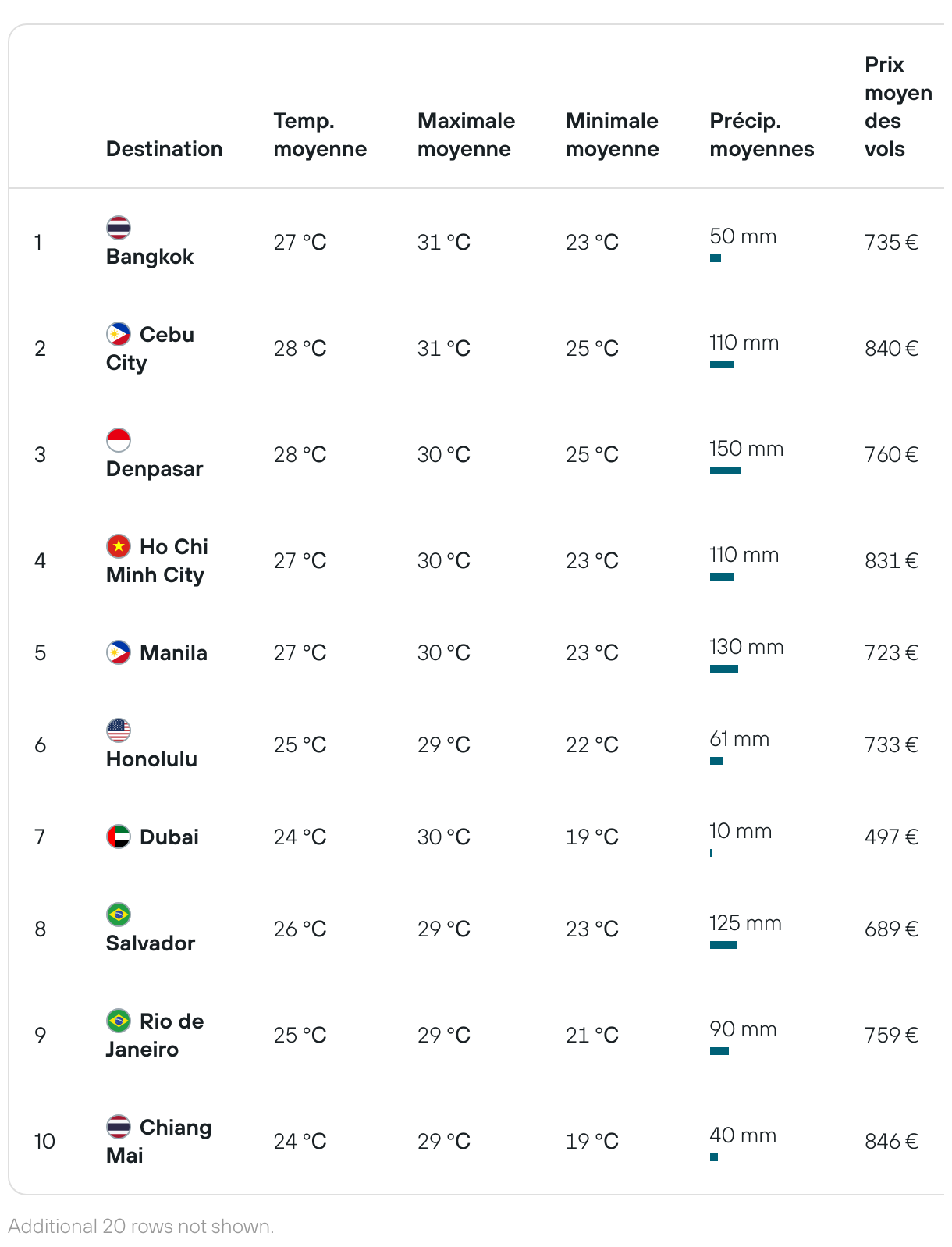
Task: Sort by the Temp. moyenne column header
Action: click(x=320, y=135)
